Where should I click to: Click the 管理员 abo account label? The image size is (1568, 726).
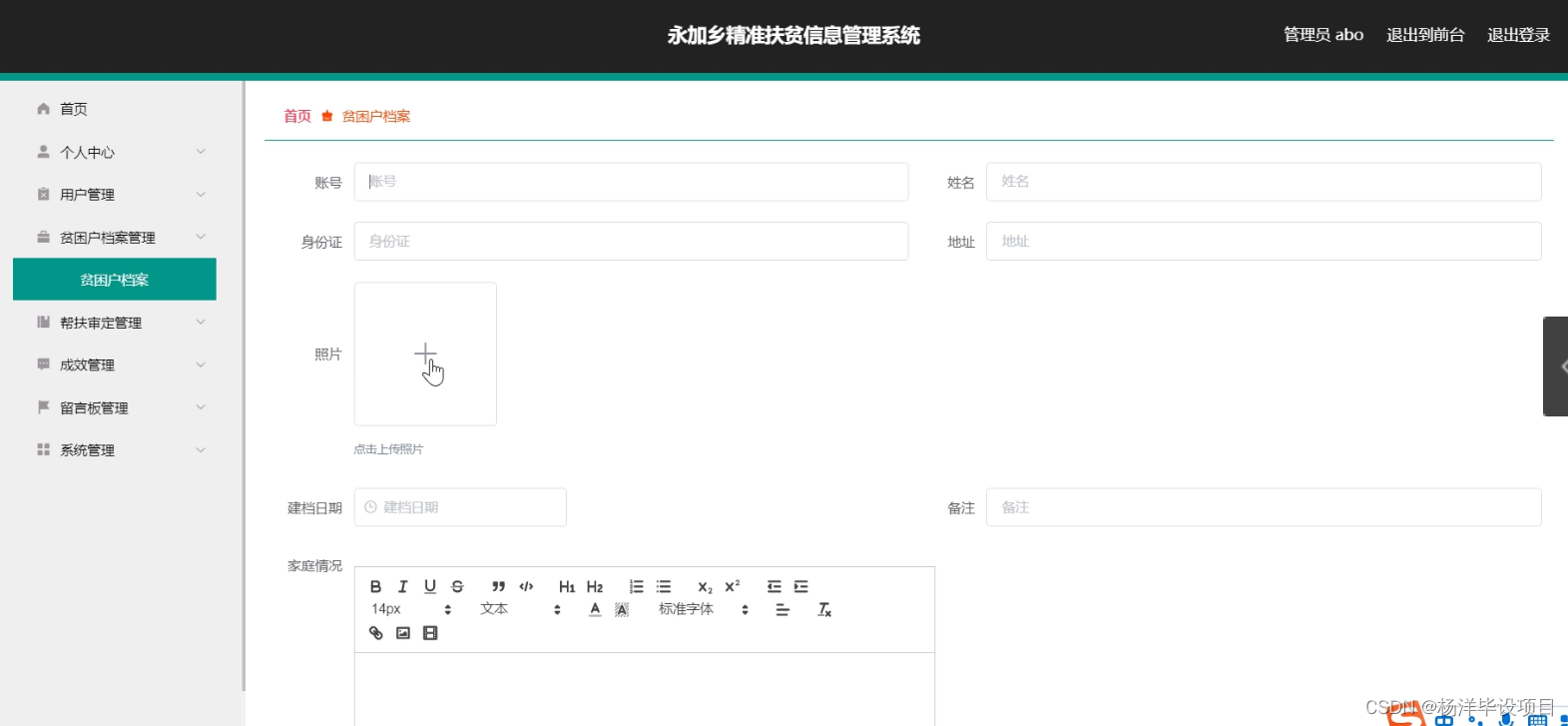[1323, 35]
